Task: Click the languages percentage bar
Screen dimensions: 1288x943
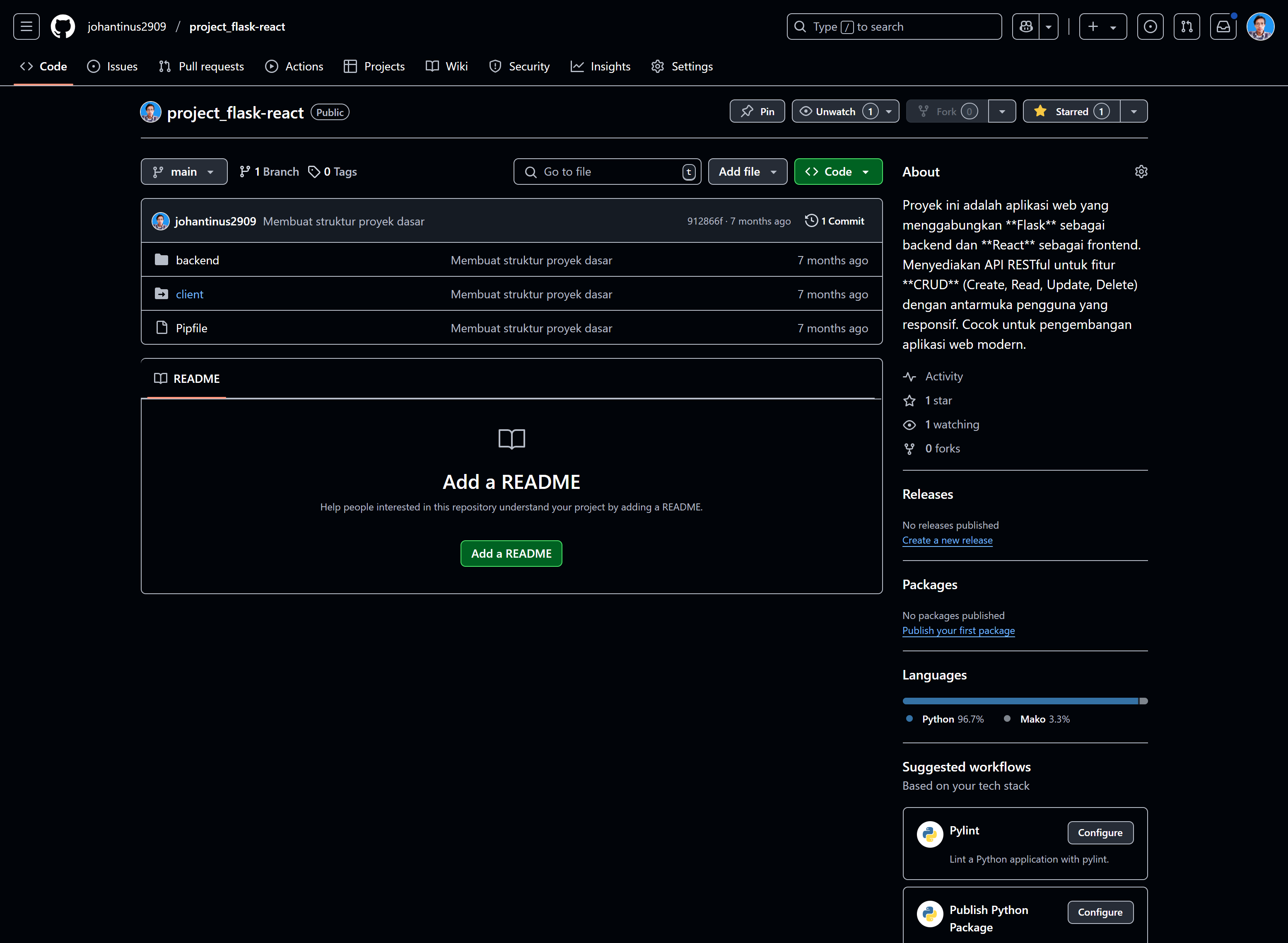Action: 1025,700
